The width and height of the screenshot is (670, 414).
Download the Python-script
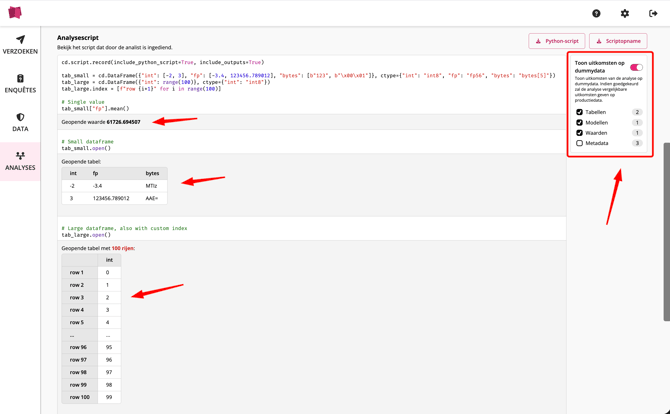[x=557, y=41]
